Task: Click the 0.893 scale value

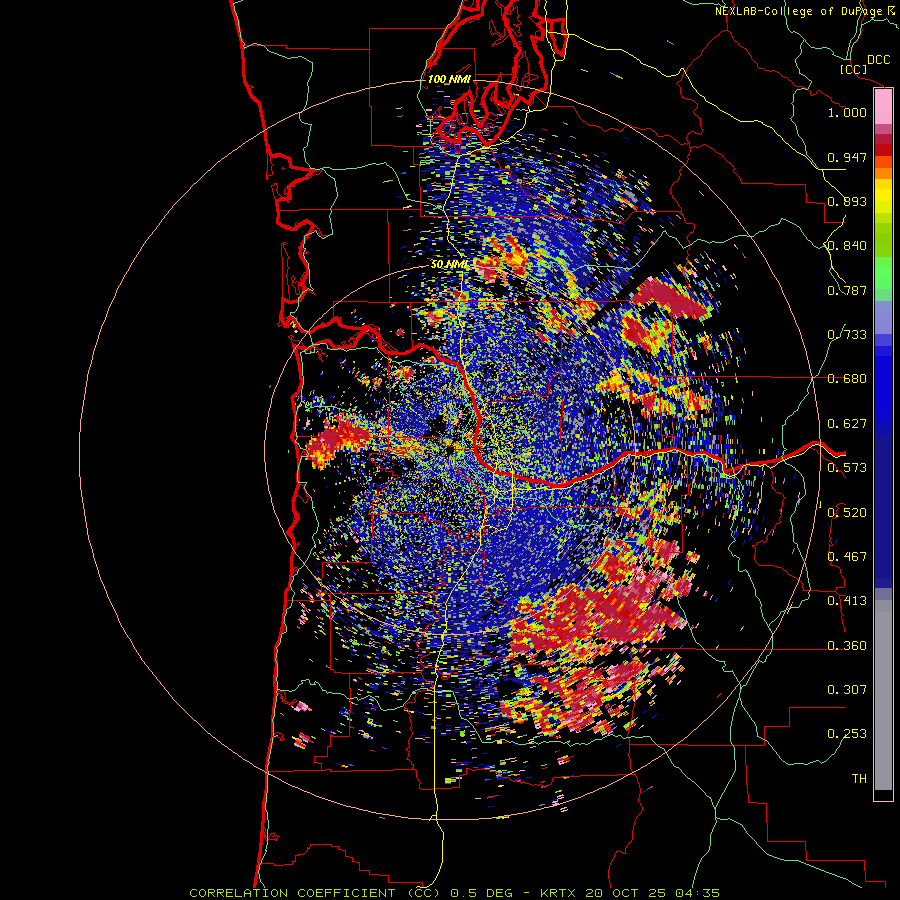Action: coord(847,201)
